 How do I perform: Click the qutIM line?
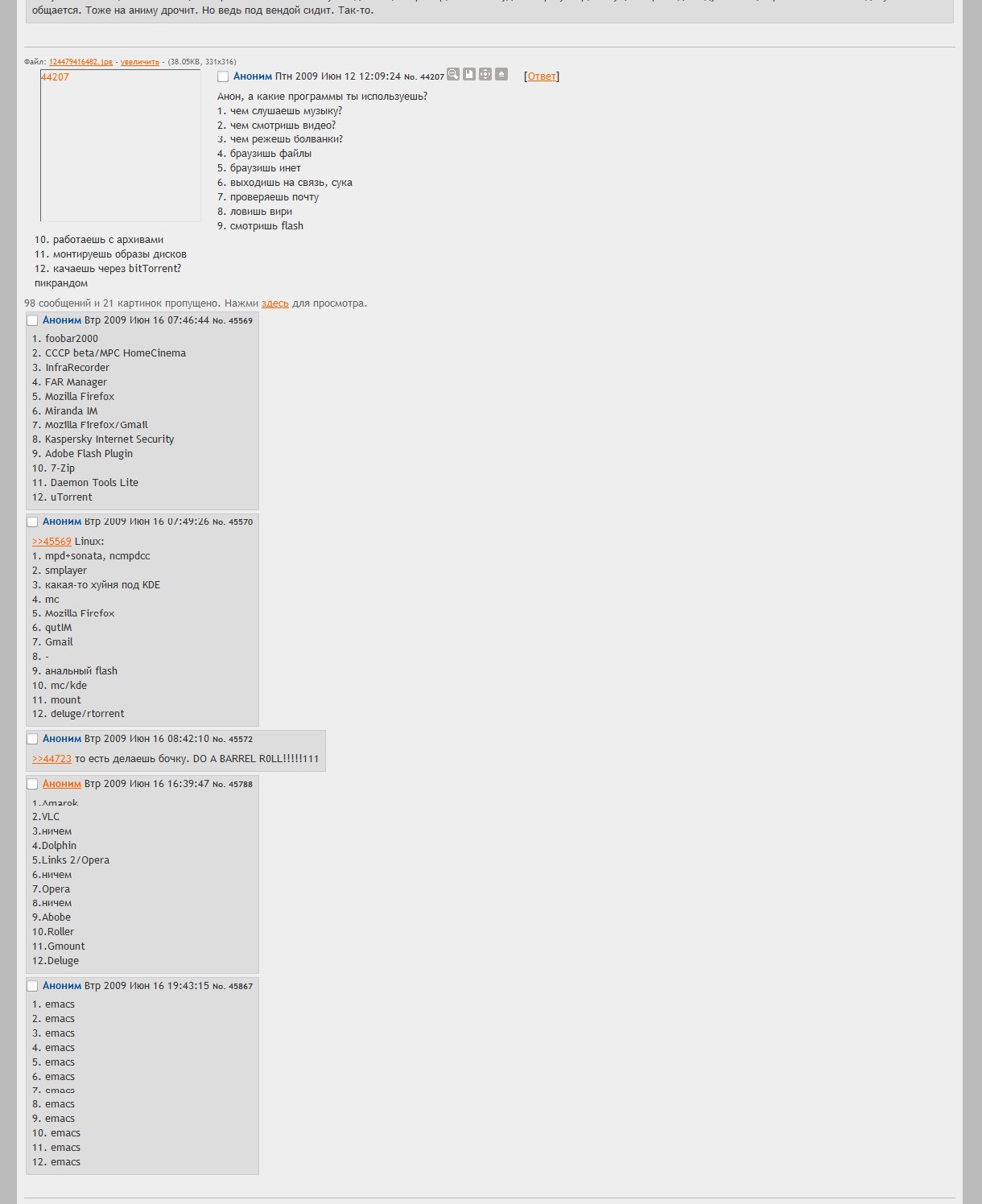click(52, 628)
